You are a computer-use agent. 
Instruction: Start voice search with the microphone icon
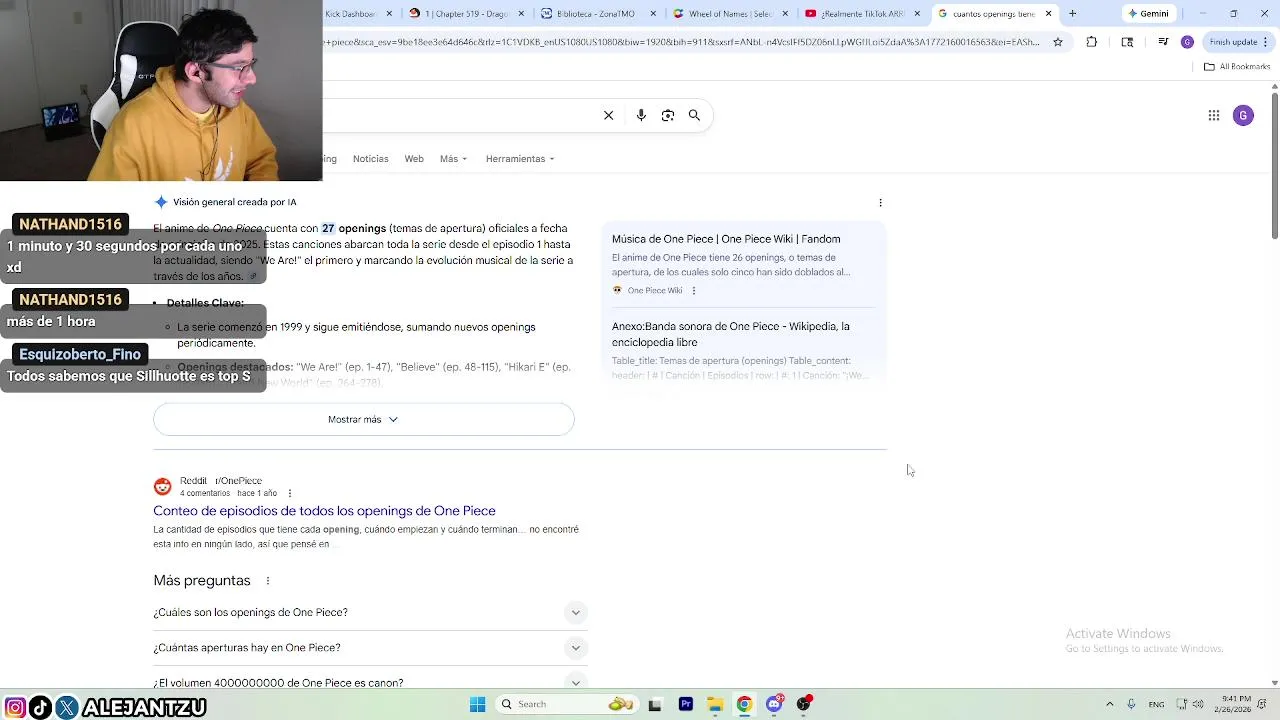(x=641, y=115)
